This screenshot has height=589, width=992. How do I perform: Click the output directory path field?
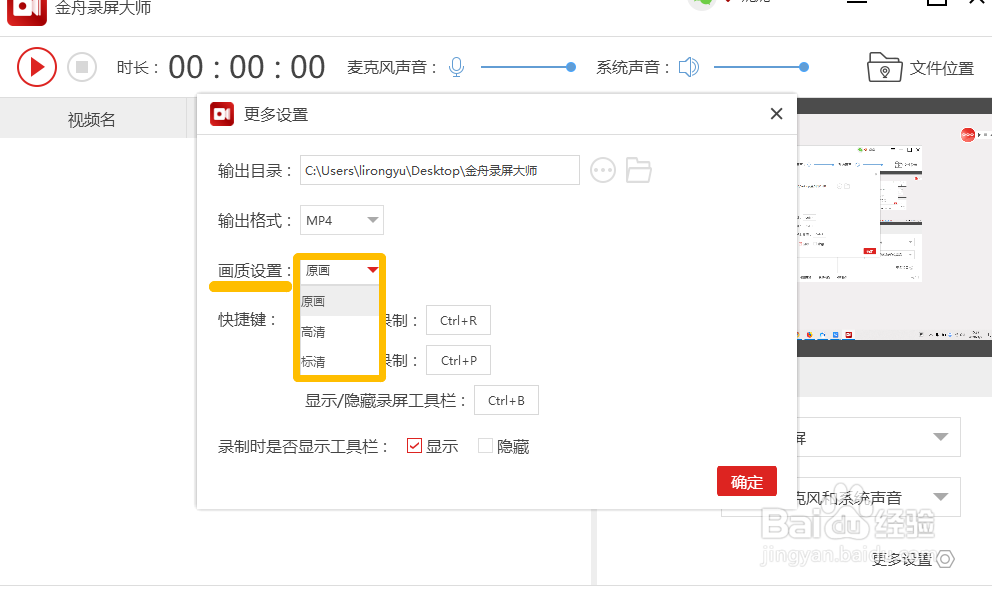pyautogui.click(x=440, y=170)
